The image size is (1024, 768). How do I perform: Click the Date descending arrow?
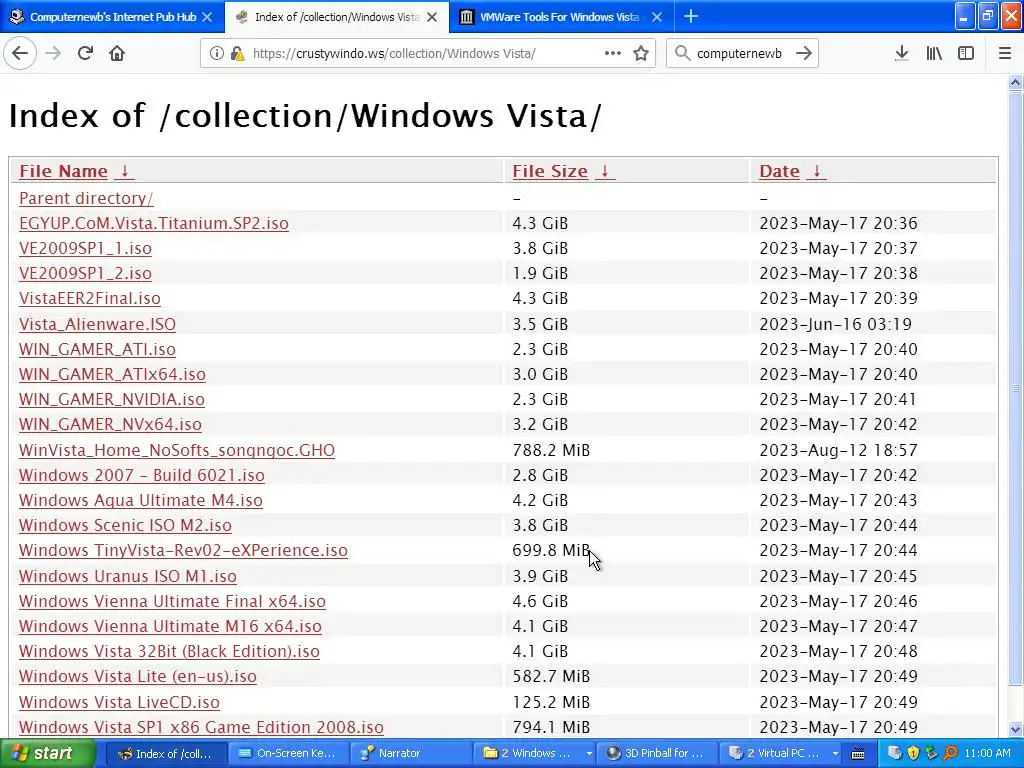coord(816,171)
